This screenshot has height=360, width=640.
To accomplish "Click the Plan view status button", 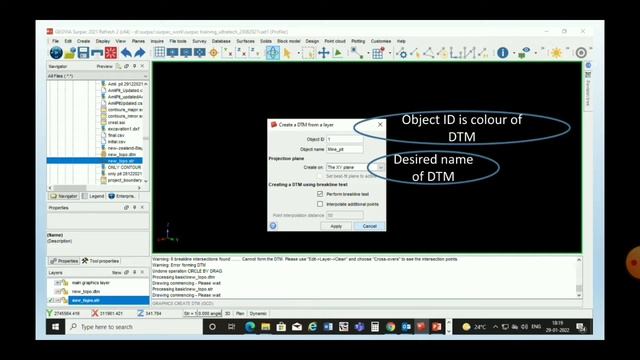I will click(x=240, y=313).
